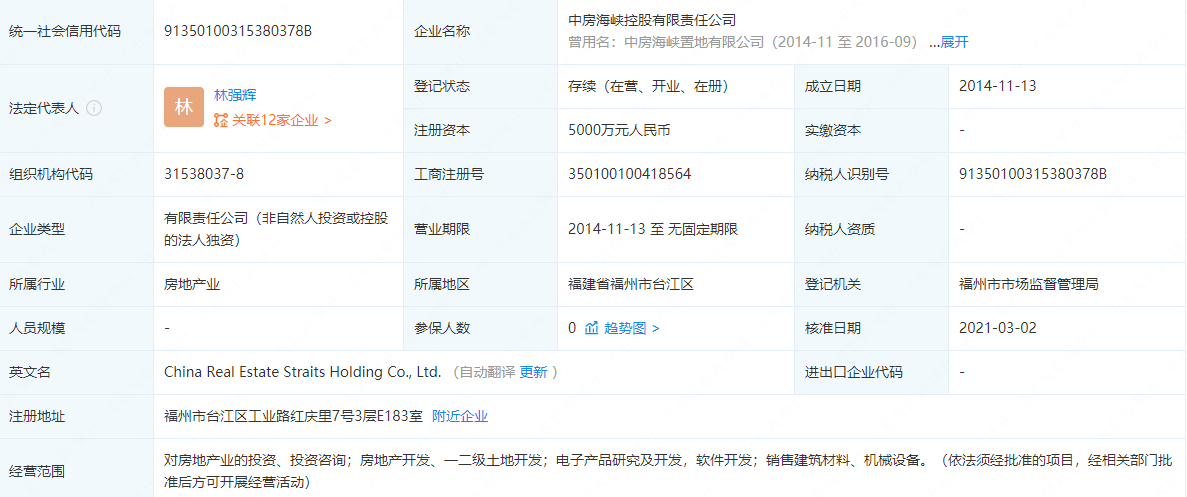Click business term 2014-11-13 至 无固定期限
Screen dimensions: 1187x497
653,229
